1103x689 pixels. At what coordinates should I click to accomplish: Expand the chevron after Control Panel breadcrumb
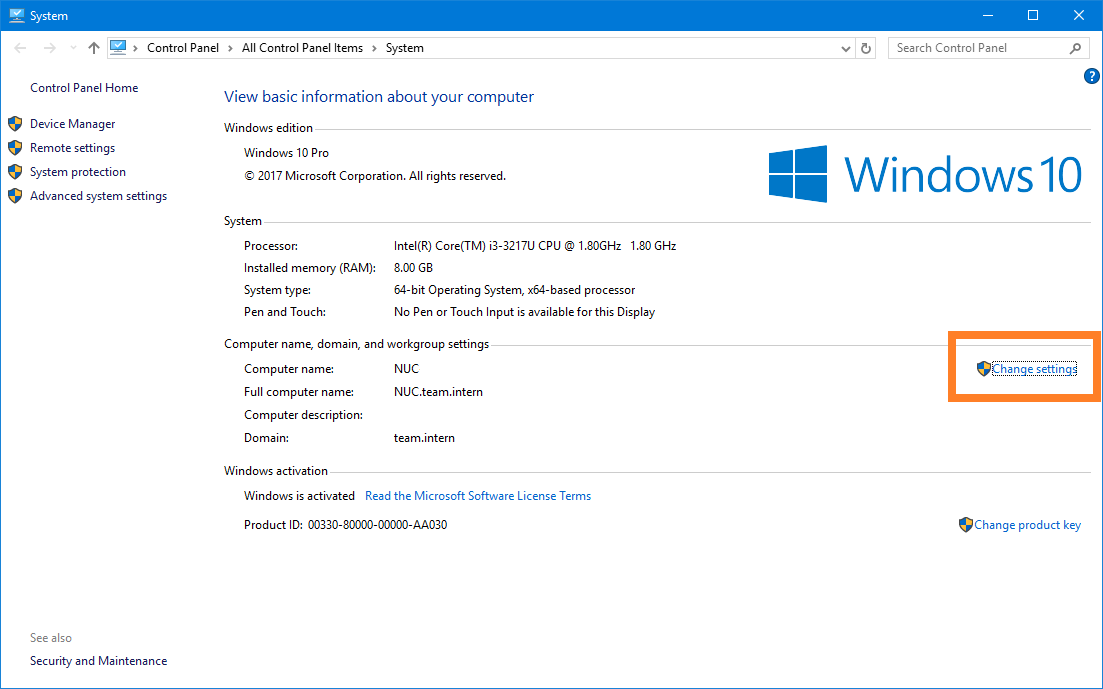(x=230, y=48)
